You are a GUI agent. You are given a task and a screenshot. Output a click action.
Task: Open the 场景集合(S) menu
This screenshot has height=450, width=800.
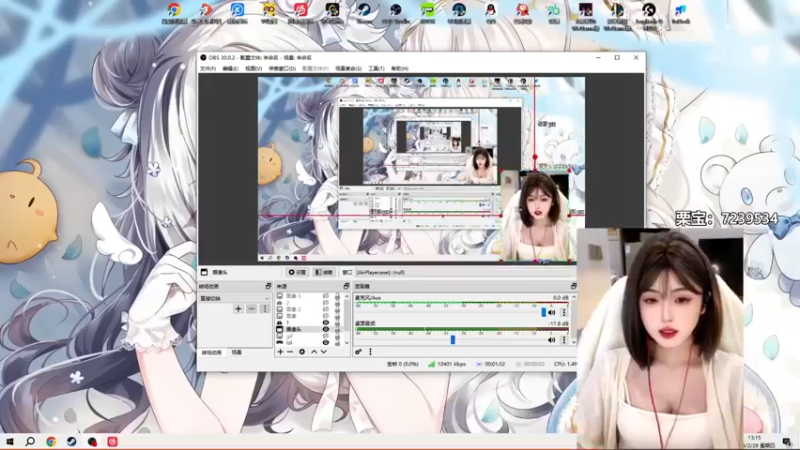pos(348,68)
